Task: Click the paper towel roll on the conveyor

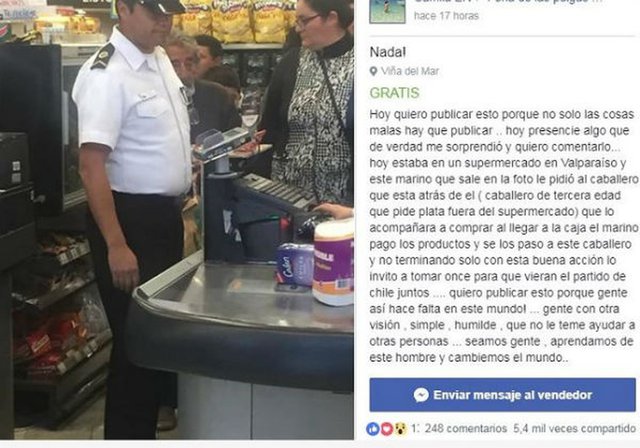Action: tap(333, 263)
